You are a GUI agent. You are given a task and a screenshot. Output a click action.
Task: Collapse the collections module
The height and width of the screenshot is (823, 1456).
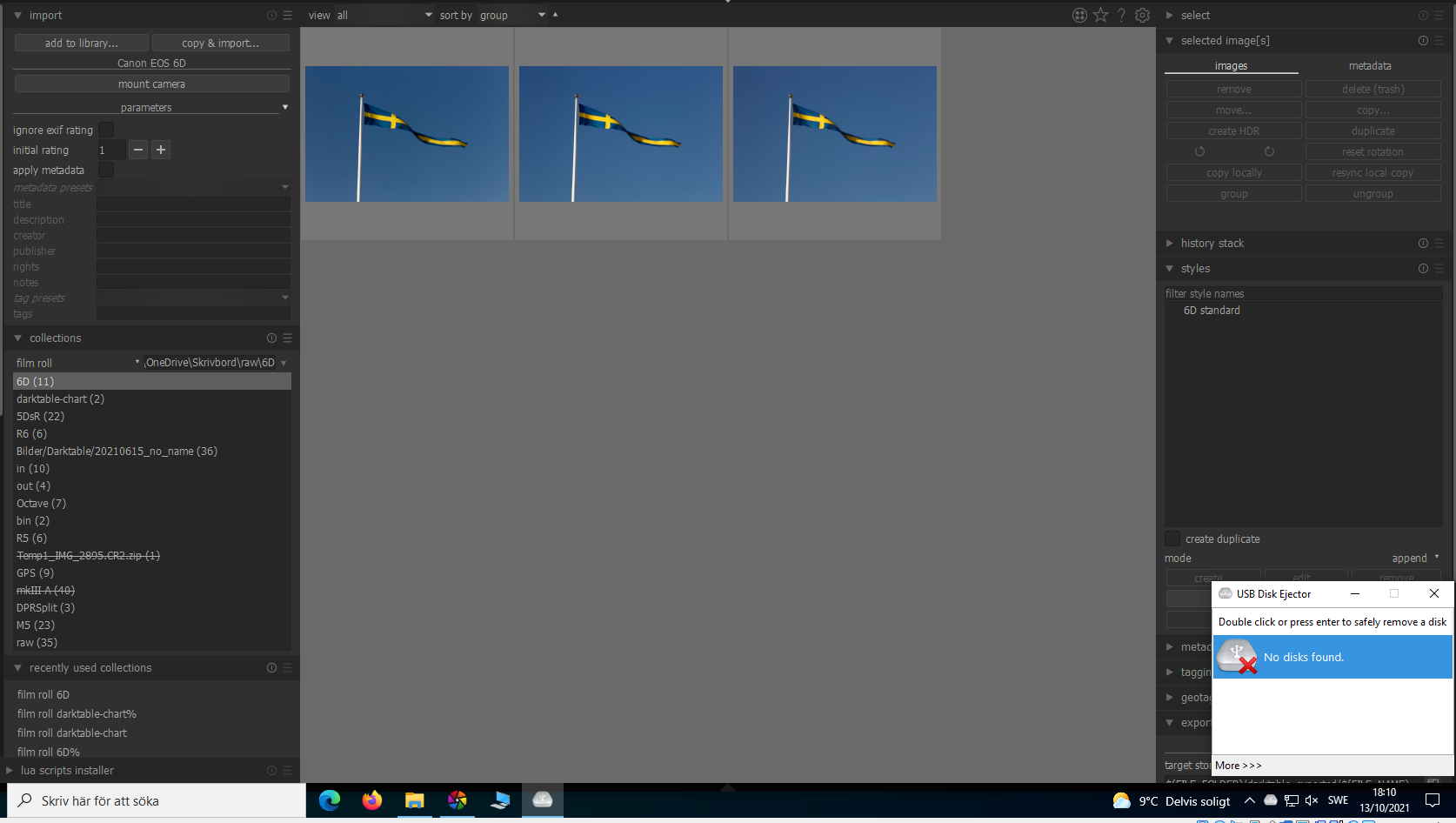pos(17,338)
